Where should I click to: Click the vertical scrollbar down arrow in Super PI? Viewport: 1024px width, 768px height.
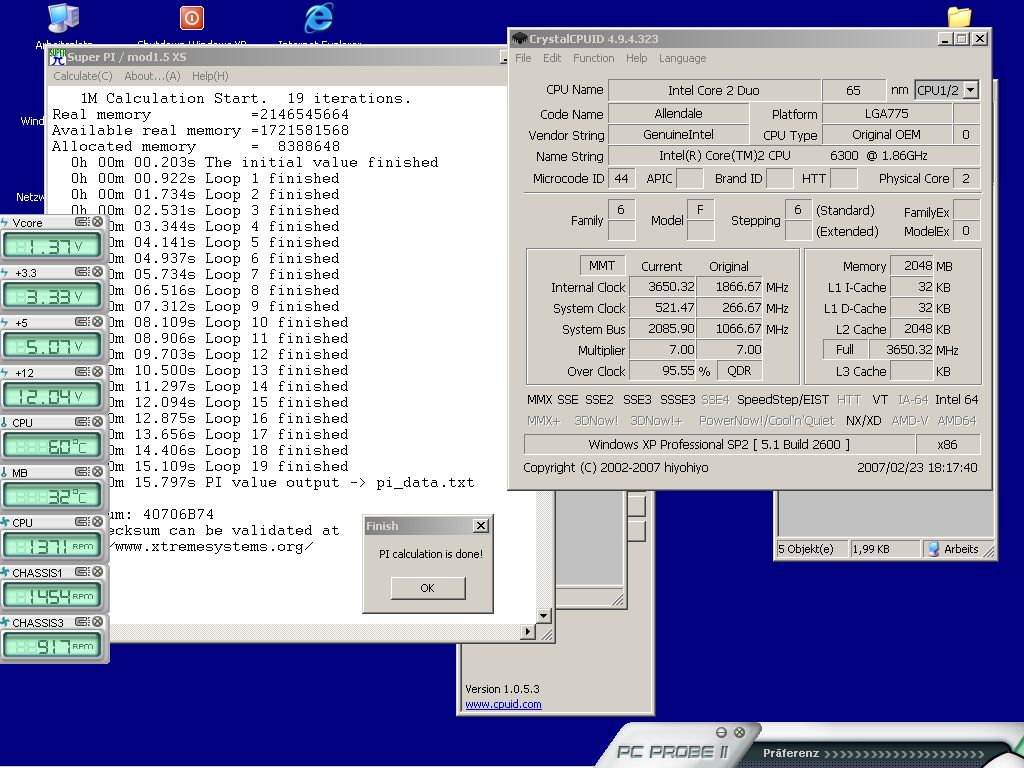pos(544,615)
